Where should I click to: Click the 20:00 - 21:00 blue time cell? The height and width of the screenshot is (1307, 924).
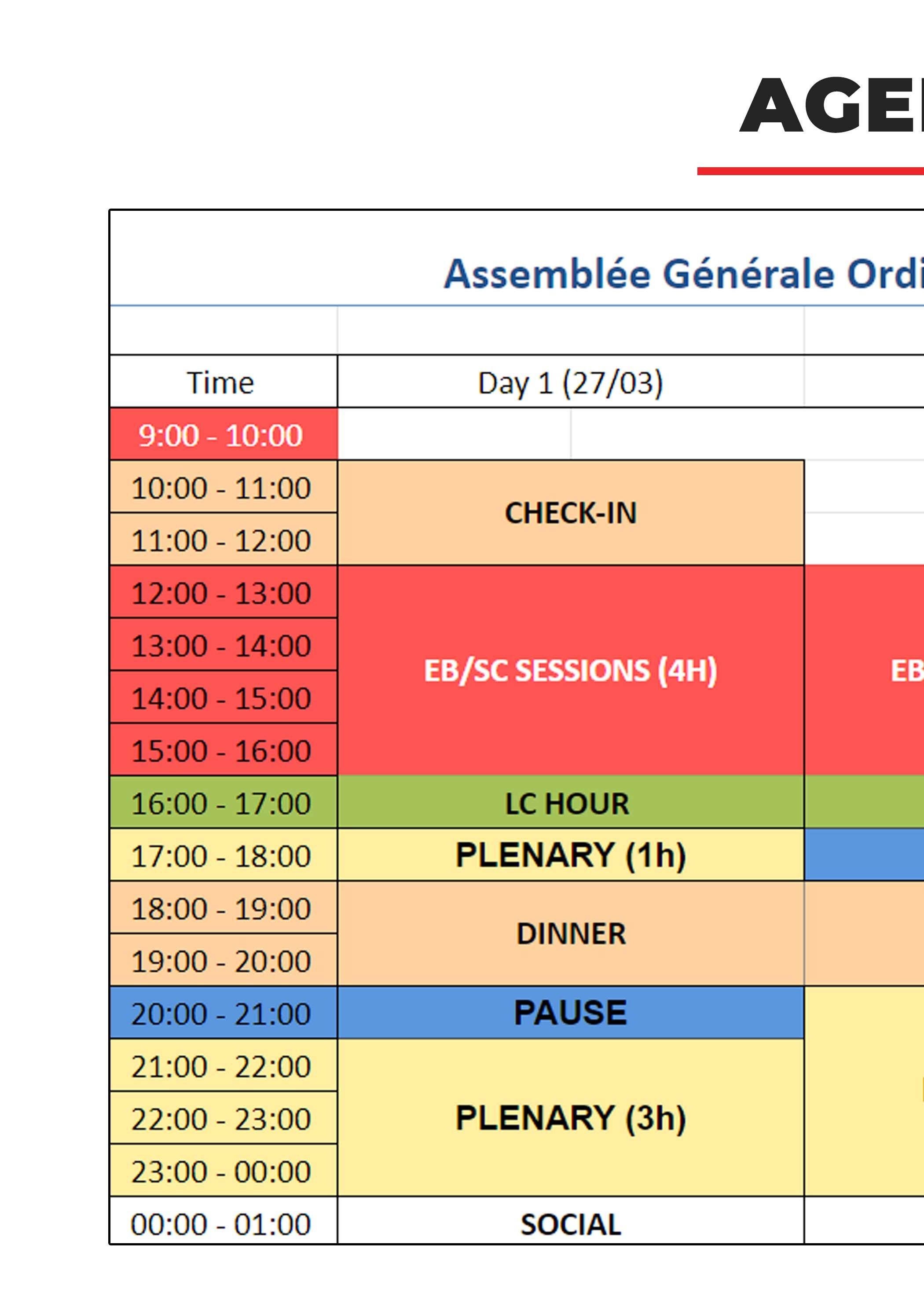[x=221, y=1013]
